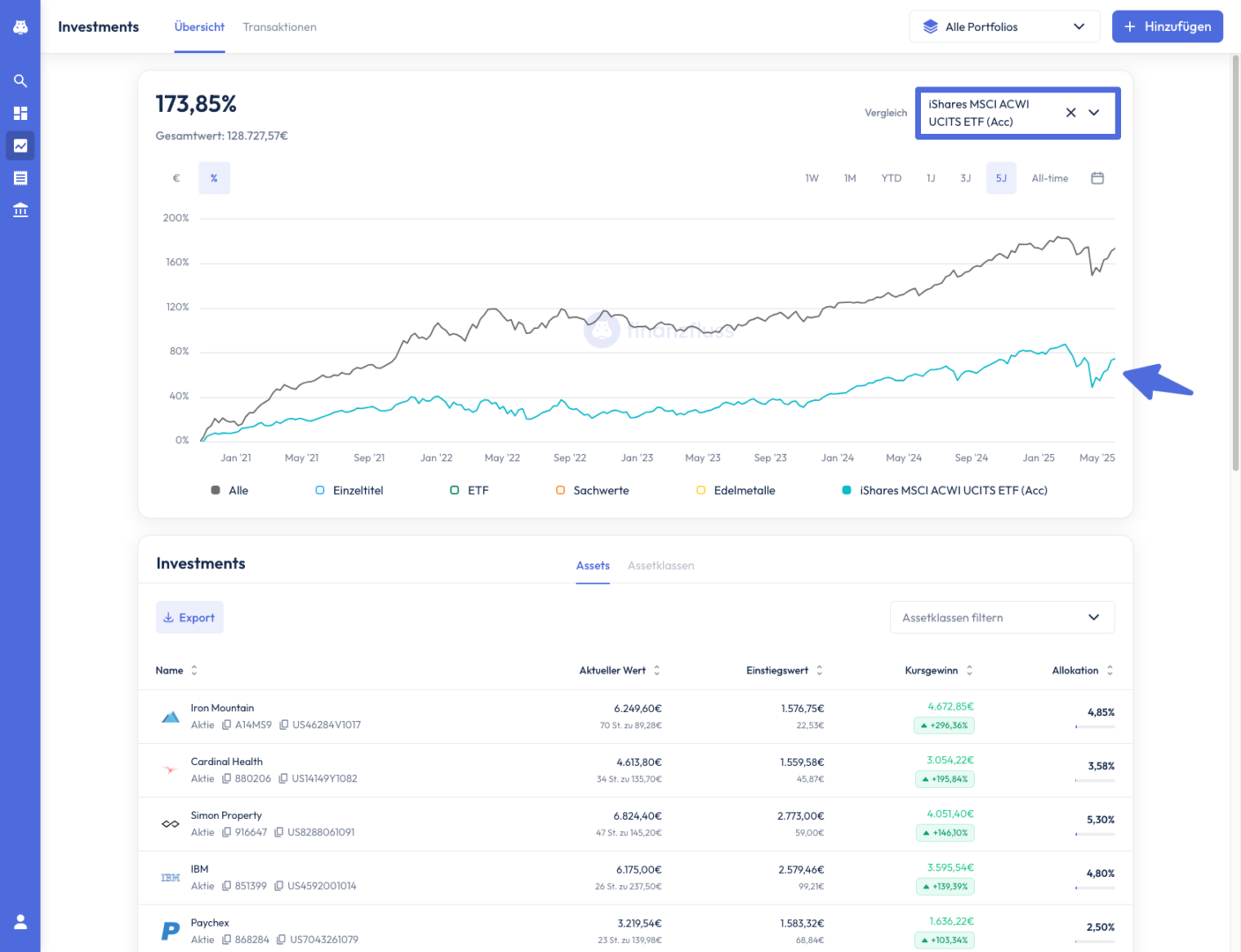
Task: Select the 3J time range
Action: 966,178
